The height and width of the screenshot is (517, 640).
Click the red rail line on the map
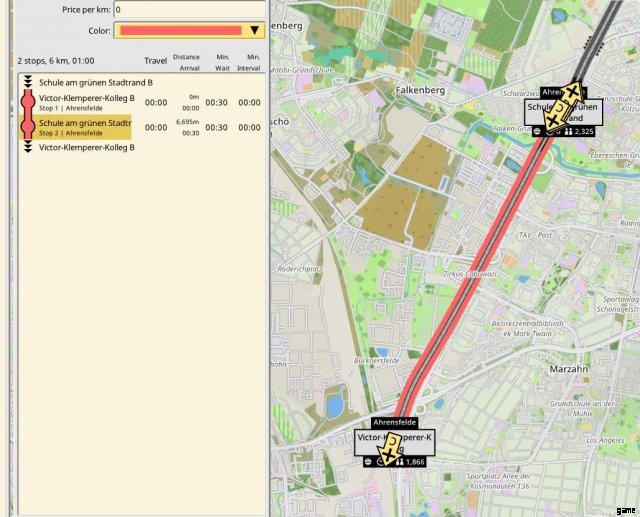pos(470,280)
